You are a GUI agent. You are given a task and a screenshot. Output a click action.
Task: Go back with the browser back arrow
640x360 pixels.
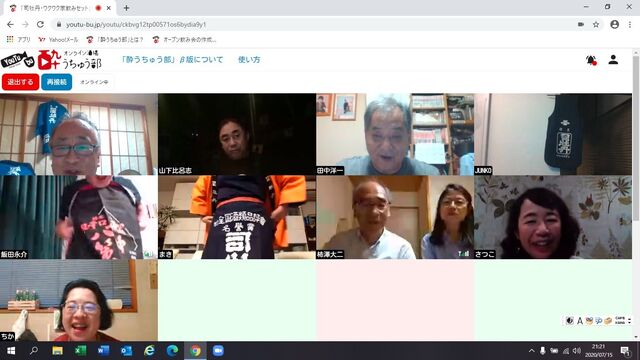[10, 24]
